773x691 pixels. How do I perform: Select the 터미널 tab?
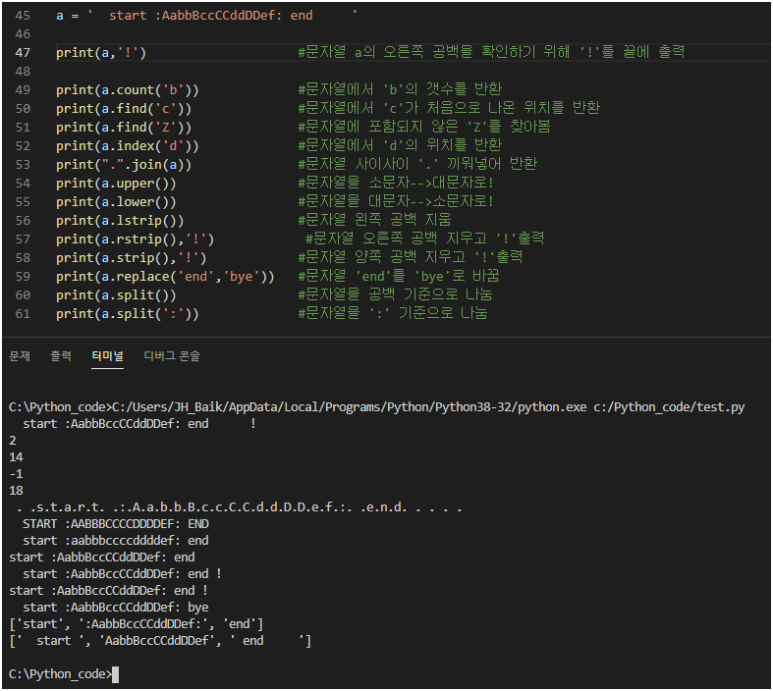pyautogui.click(x=107, y=356)
